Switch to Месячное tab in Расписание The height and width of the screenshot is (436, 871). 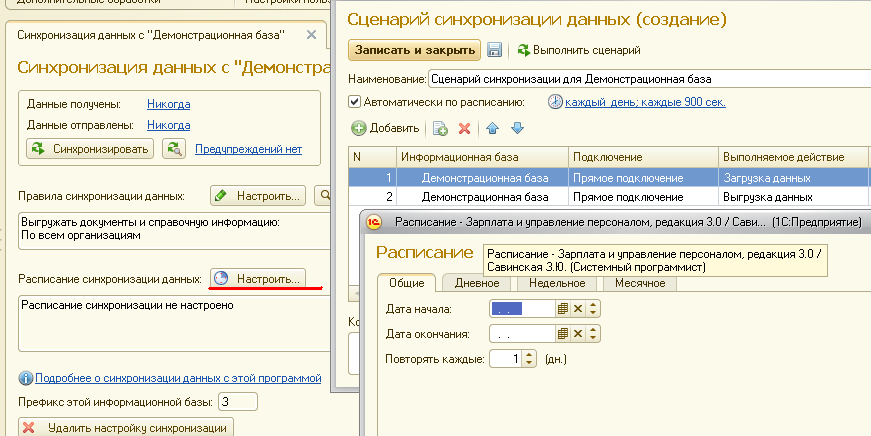coord(640,283)
